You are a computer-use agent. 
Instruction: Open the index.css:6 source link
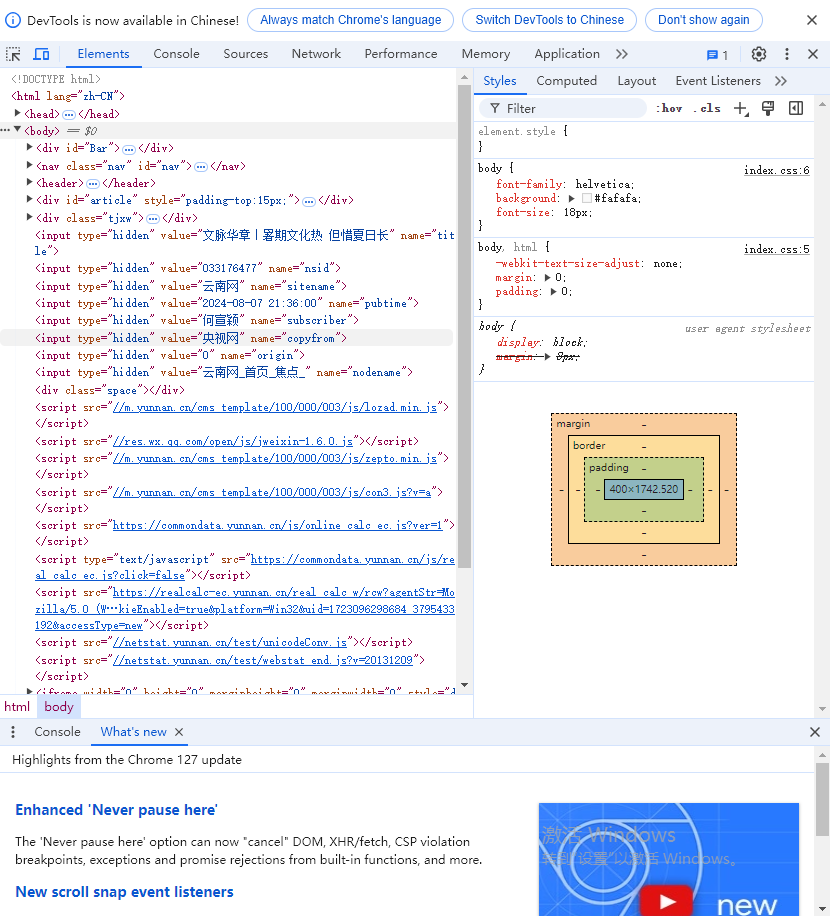776,170
